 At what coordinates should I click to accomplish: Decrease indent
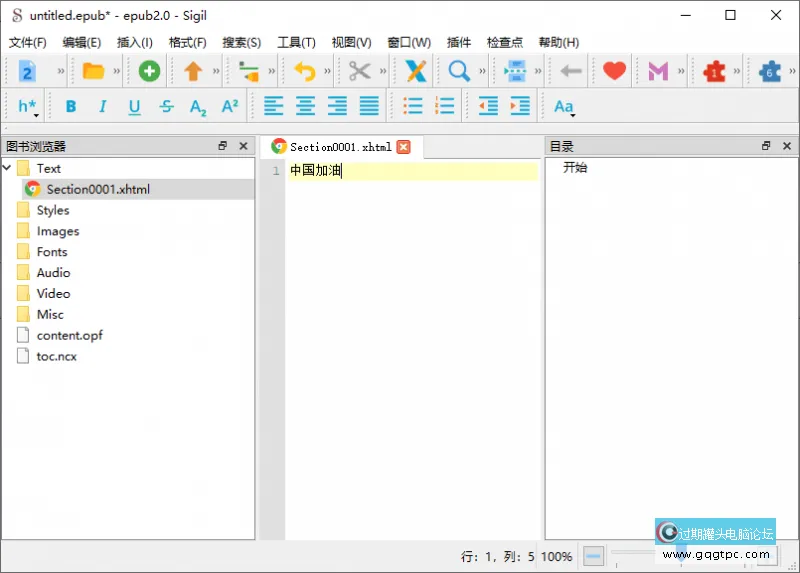(488, 106)
